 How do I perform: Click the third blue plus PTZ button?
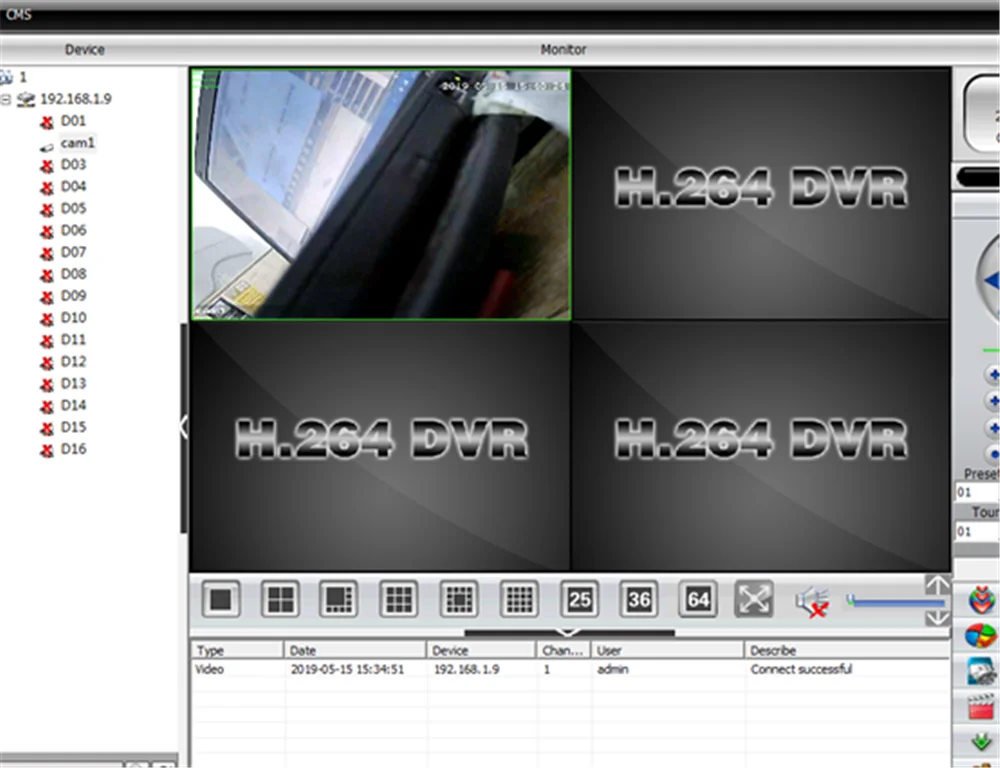[x=992, y=427]
